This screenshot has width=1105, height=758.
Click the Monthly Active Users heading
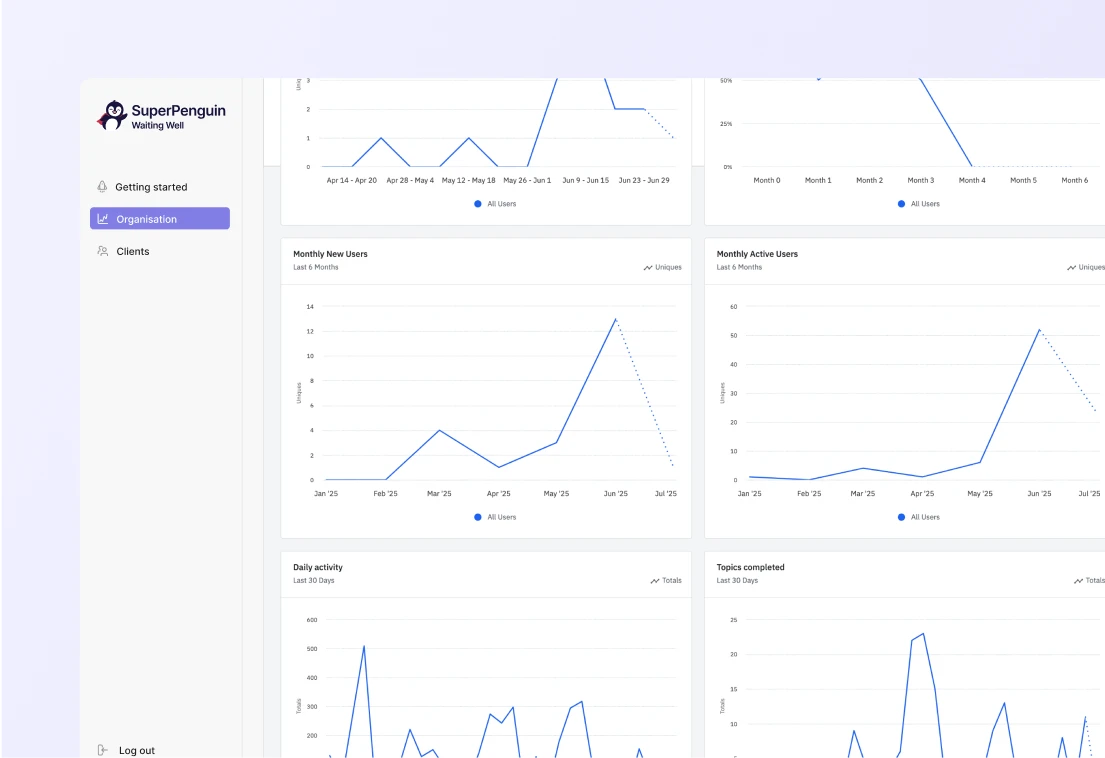[x=757, y=254]
